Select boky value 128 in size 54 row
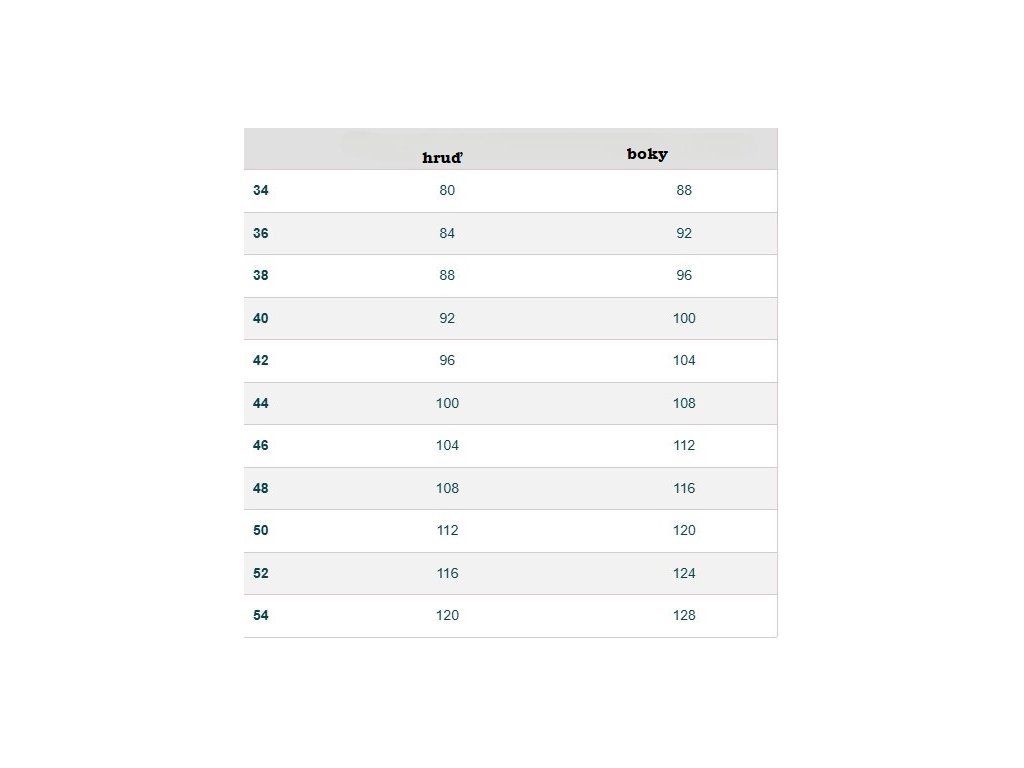1024x768 pixels. (684, 615)
